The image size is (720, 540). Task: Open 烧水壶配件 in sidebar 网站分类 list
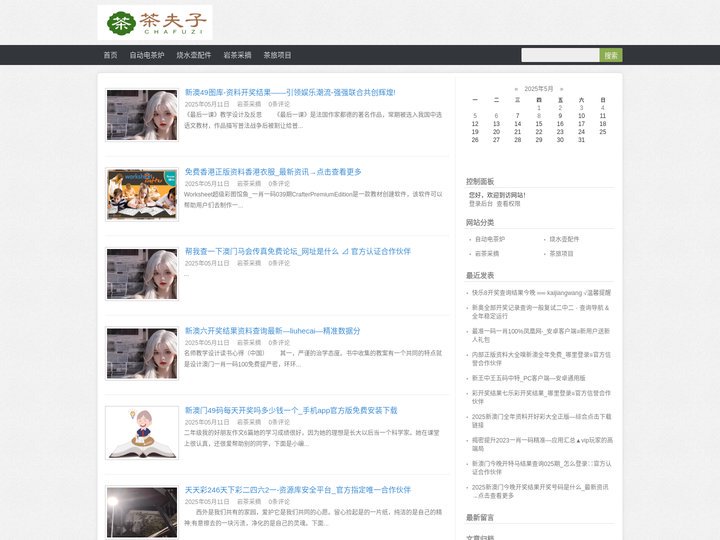[564, 239]
